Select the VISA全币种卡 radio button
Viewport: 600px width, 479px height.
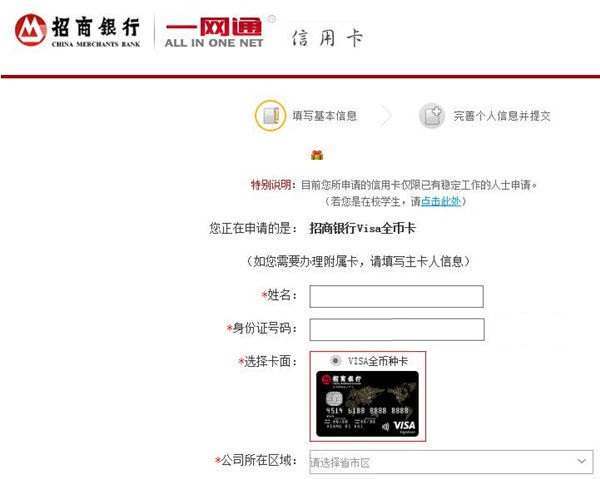(336, 360)
